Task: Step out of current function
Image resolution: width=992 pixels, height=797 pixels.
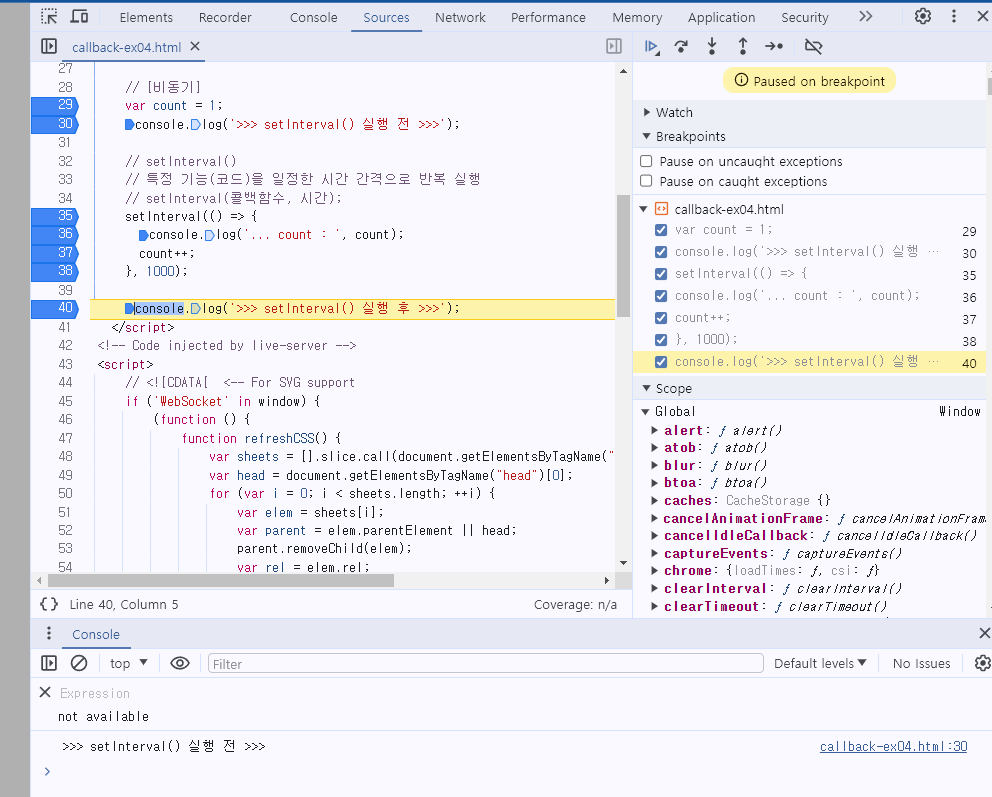Action: coord(743,46)
